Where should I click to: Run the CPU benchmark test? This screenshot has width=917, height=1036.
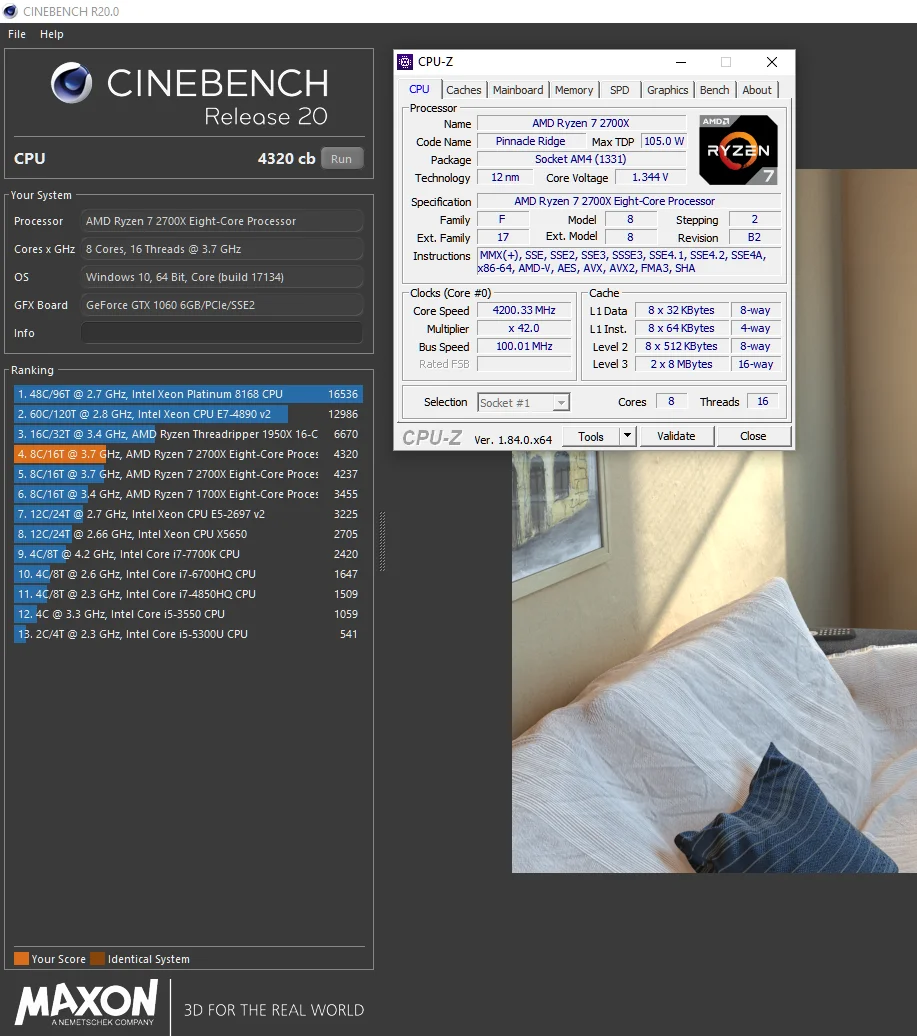342,159
